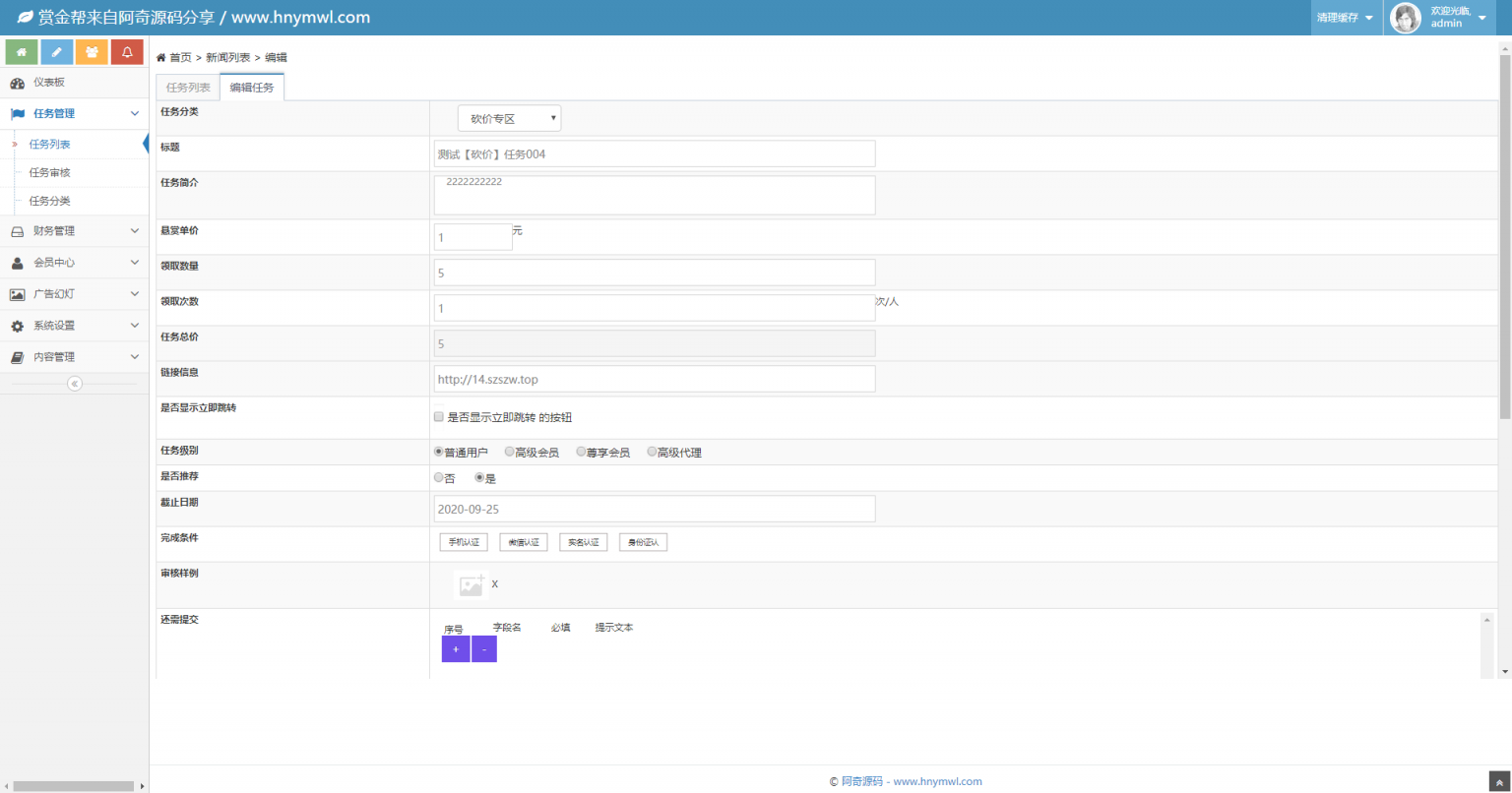Select 普通用户 task level radio

(x=439, y=452)
